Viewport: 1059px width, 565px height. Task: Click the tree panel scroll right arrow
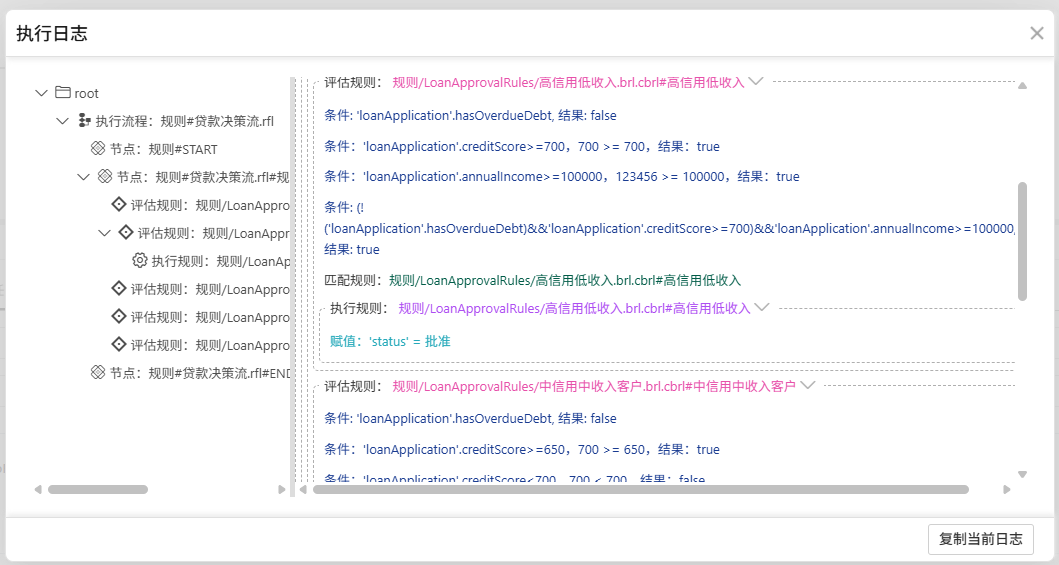(282, 489)
